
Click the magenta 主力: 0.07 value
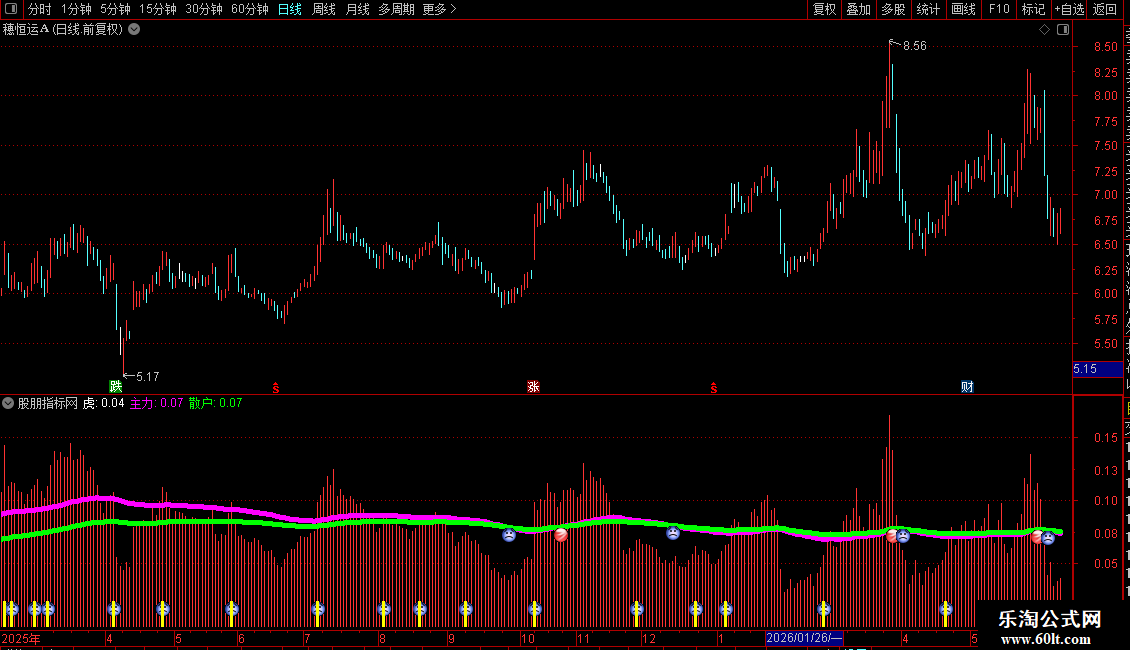point(156,403)
